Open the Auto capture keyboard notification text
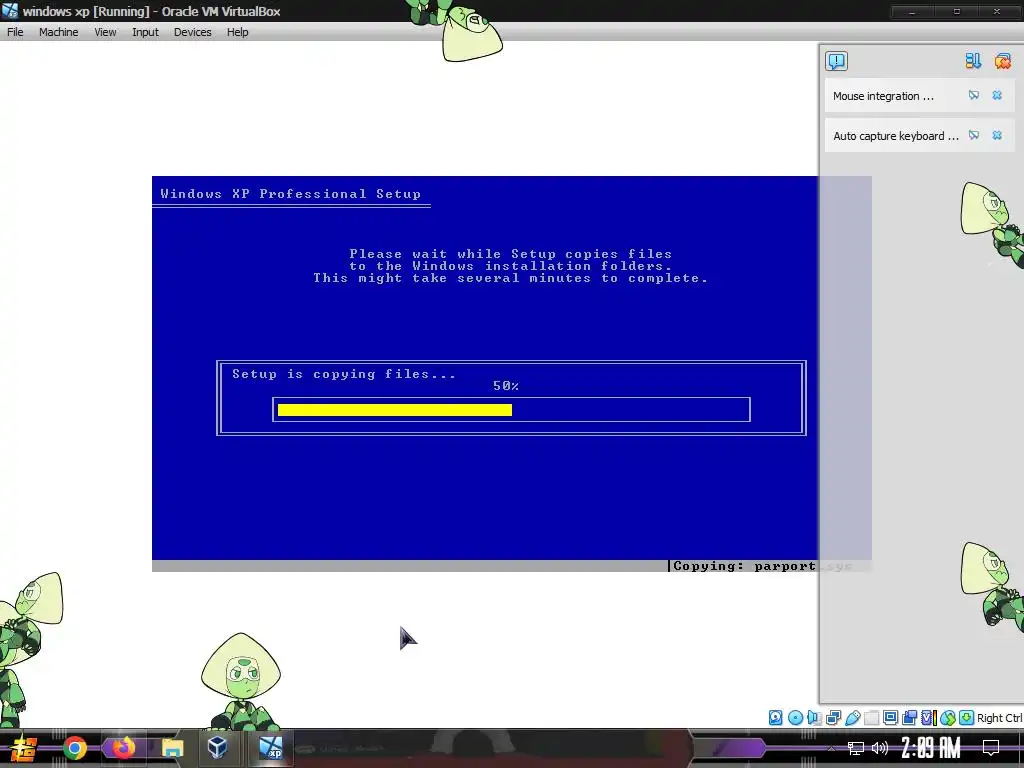 pyautogui.click(x=895, y=136)
